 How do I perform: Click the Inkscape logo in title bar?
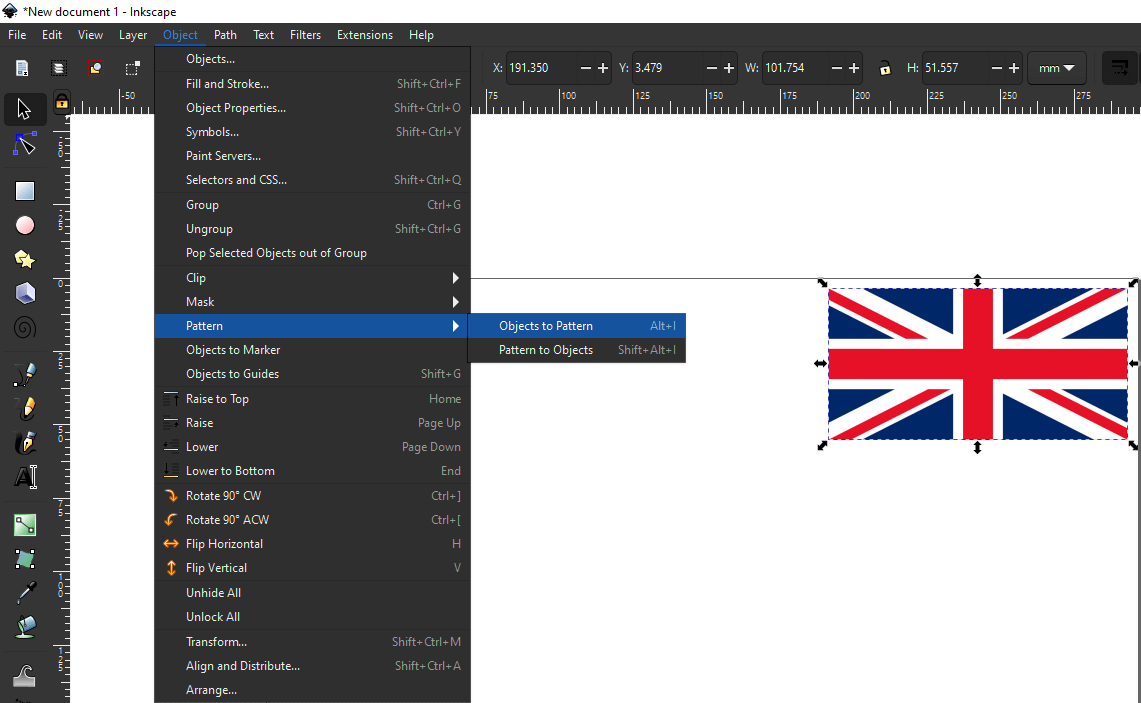tap(10, 12)
